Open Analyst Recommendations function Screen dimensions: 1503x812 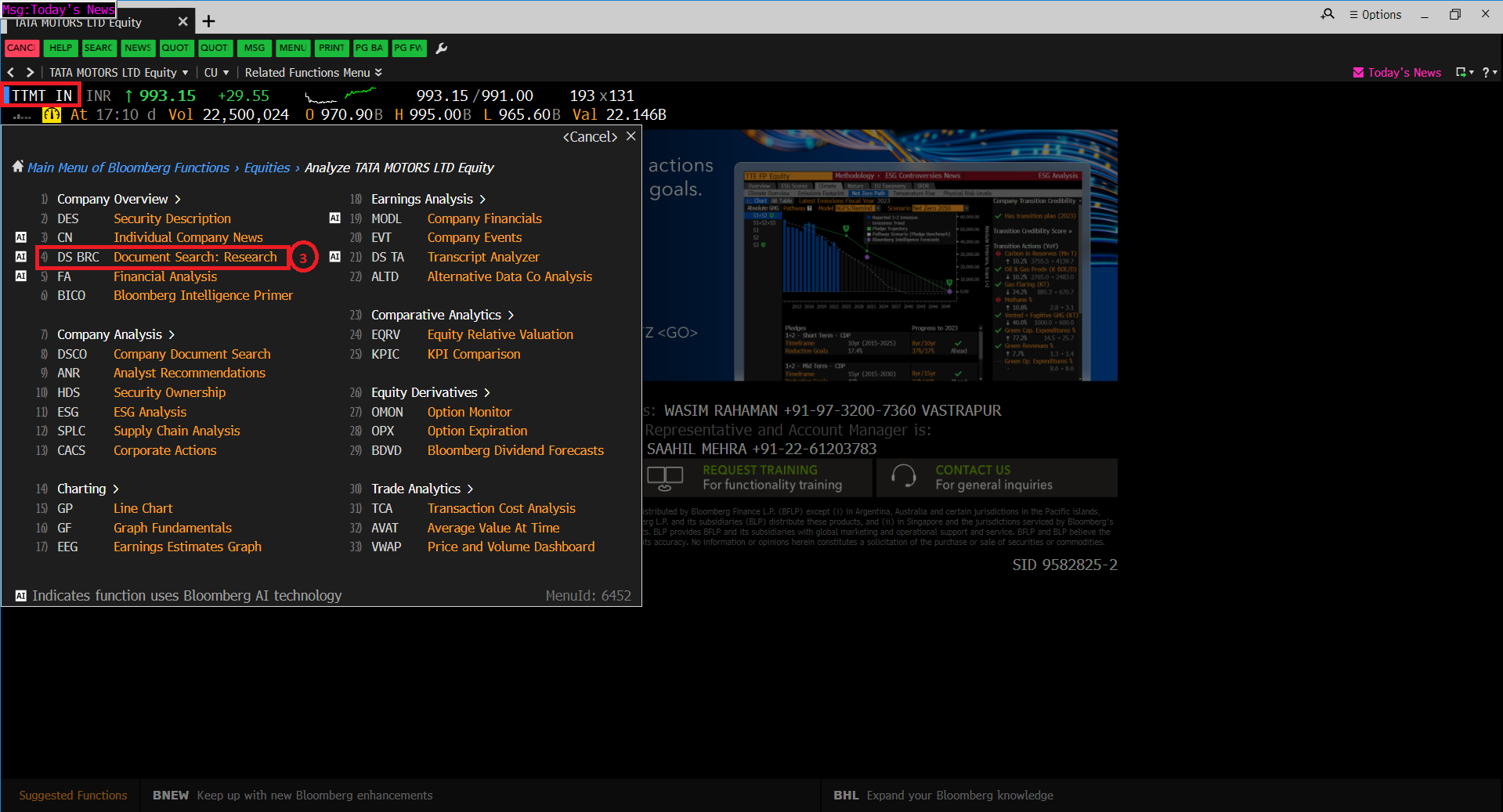pyautogui.click(x=190, y=373)
